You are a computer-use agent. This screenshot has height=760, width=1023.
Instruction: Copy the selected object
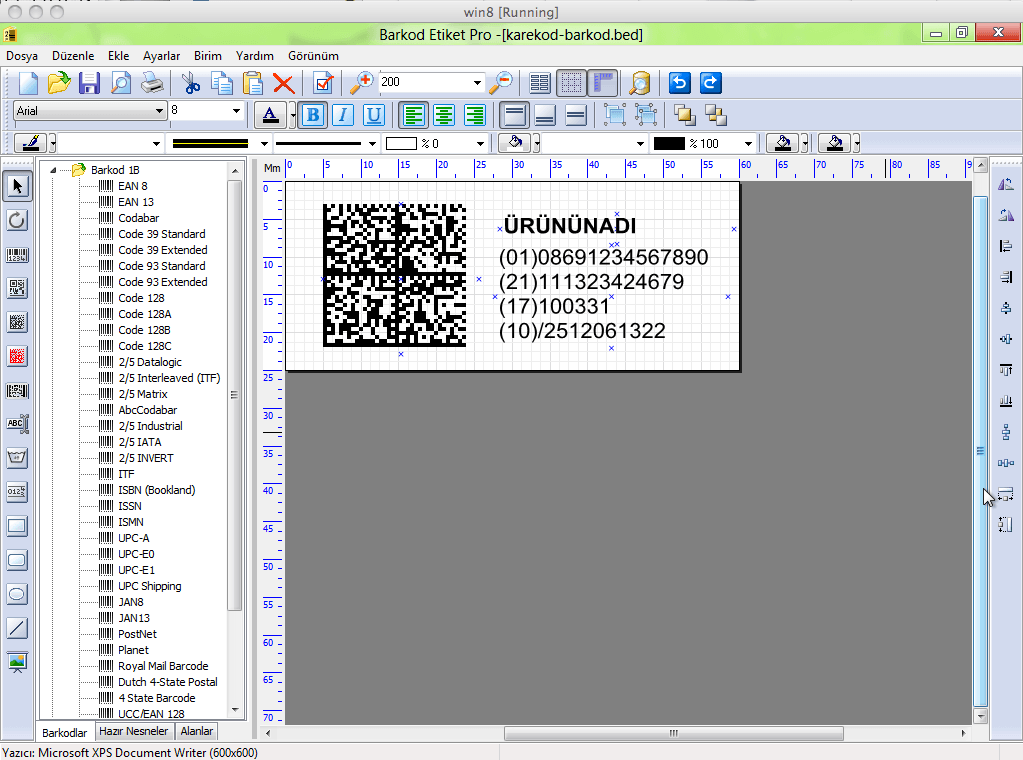point(222,83)
